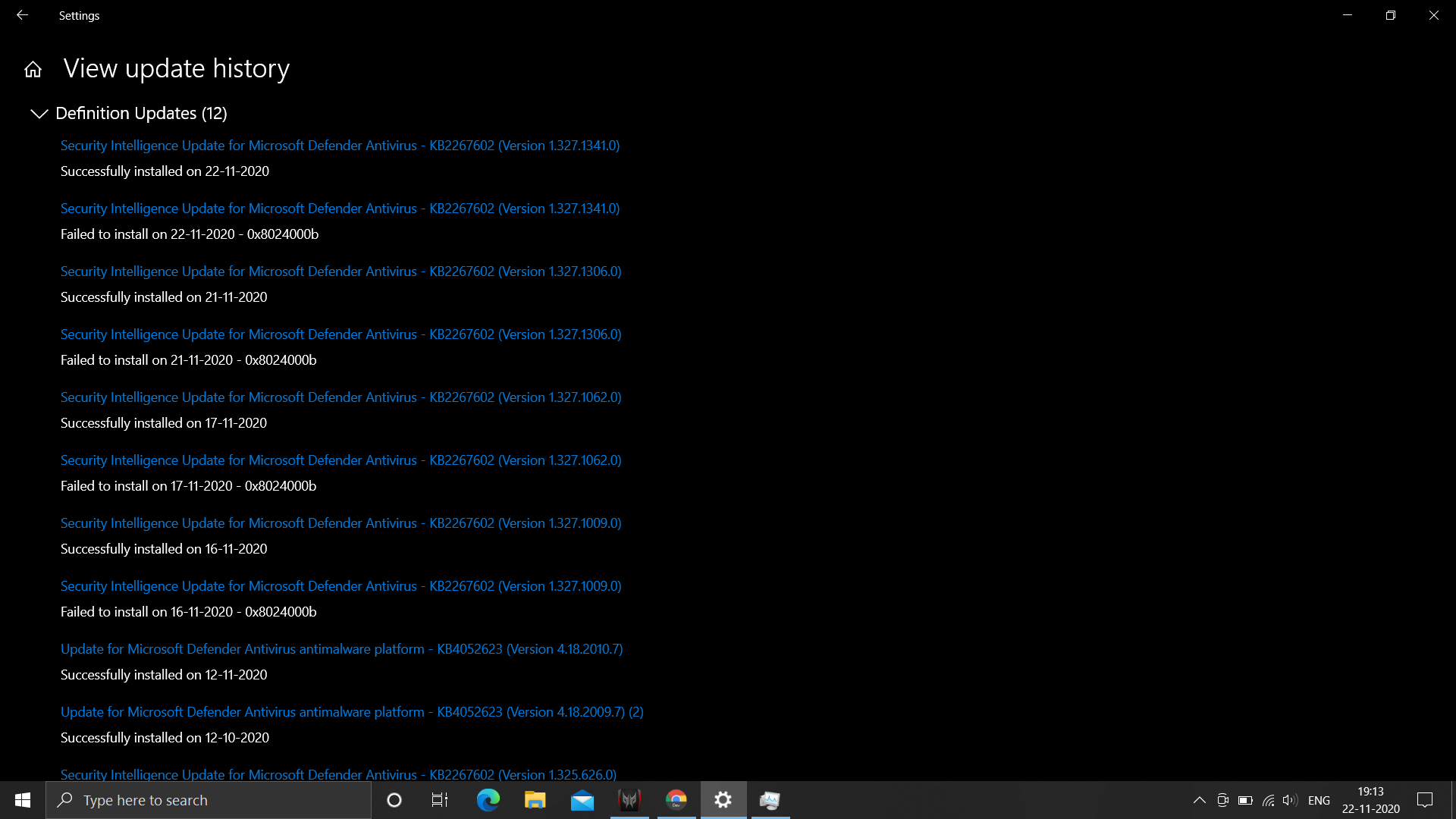Open Version 1.327.1062.0 update that failed on 17-11-2020
The width and height of the screenshot is (1456, 819).
(x=340, y=460)
